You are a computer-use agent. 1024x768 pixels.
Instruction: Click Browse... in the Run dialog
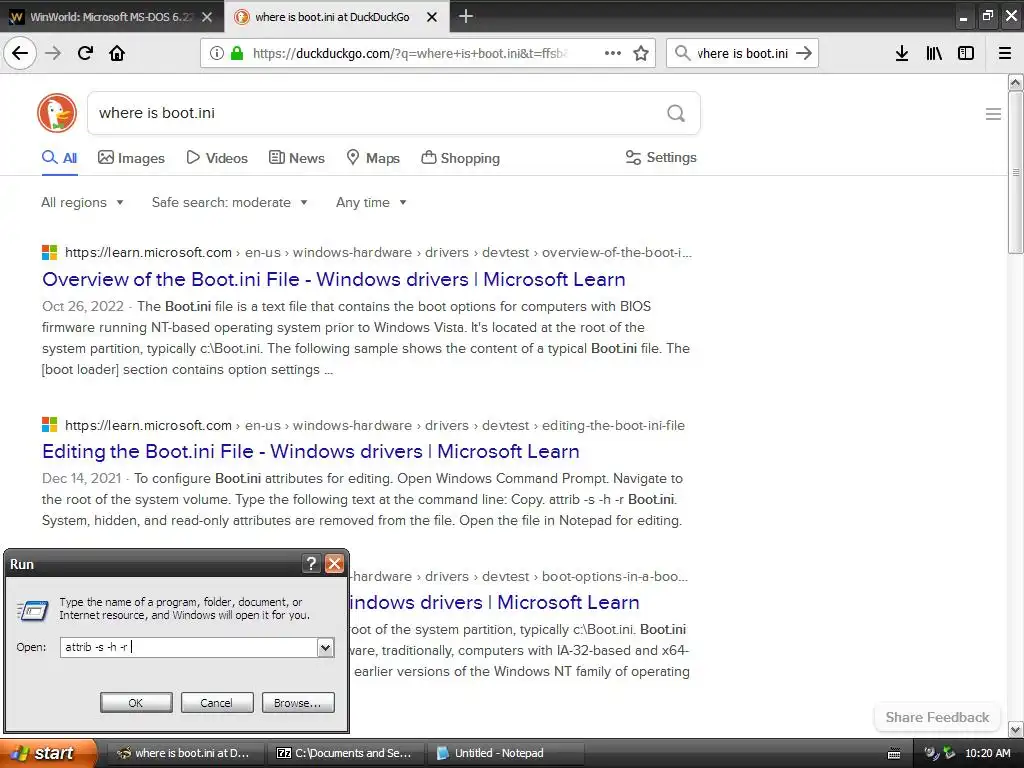click(x=298, y=703)
